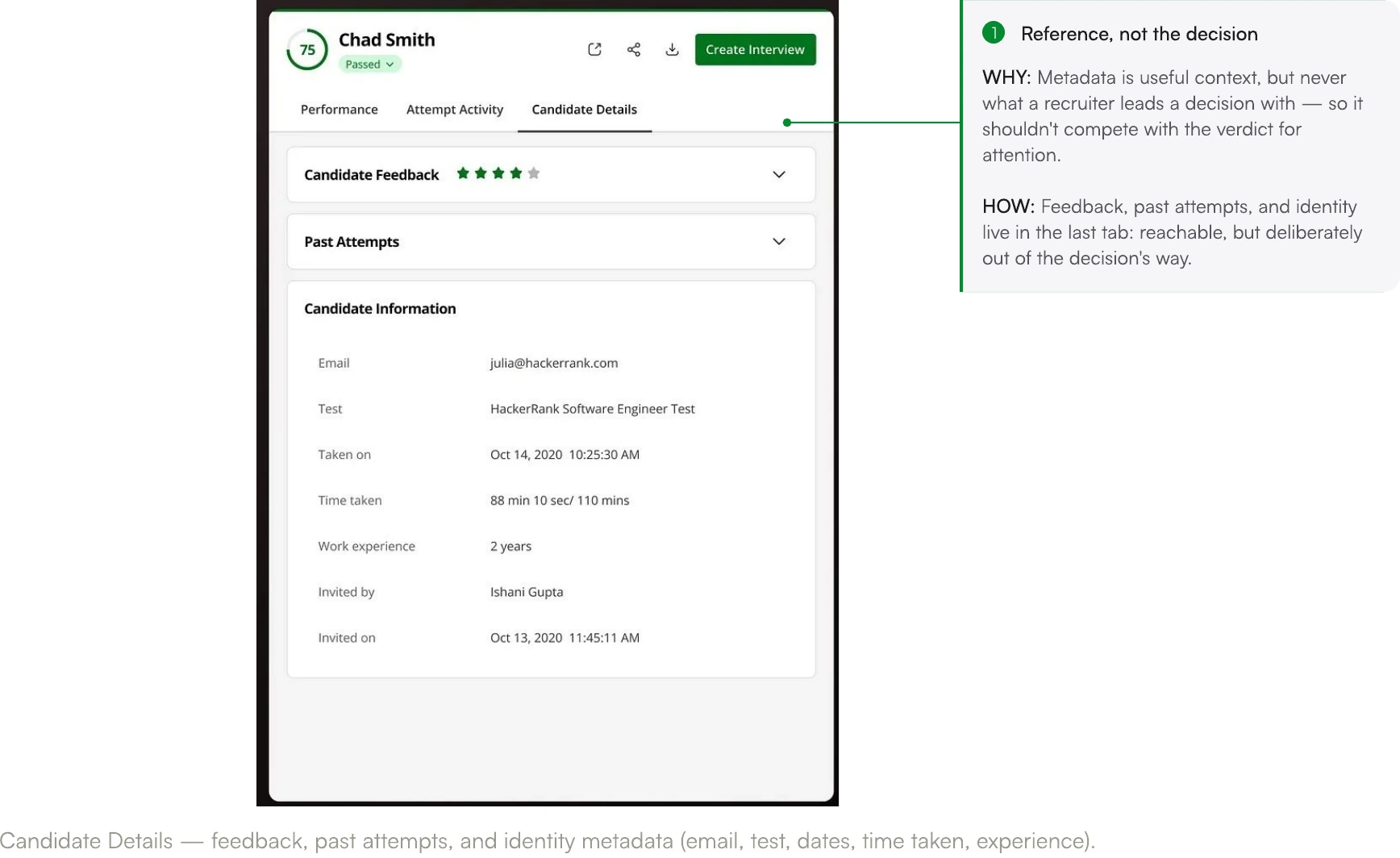Click the Chad Smith candidate name
1400x858 pixels.
387,40
